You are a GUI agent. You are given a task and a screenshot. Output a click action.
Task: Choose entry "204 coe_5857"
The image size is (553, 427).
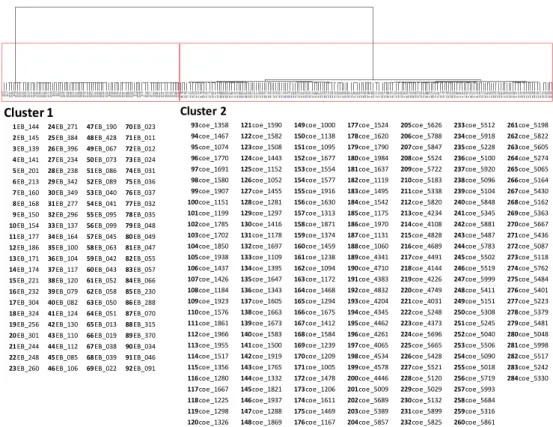[x=368, y=422]
